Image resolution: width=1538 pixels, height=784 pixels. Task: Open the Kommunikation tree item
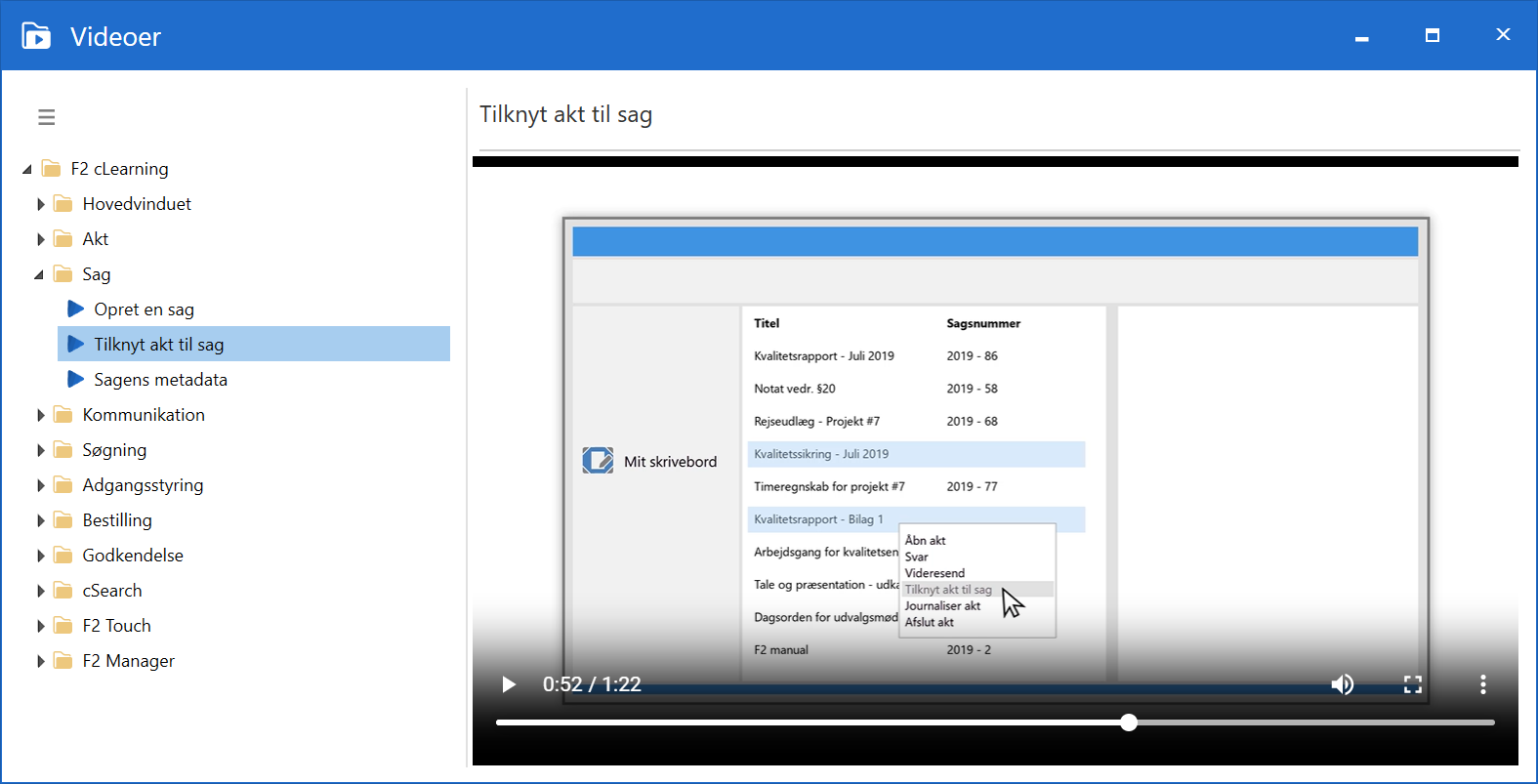point(144,415)
